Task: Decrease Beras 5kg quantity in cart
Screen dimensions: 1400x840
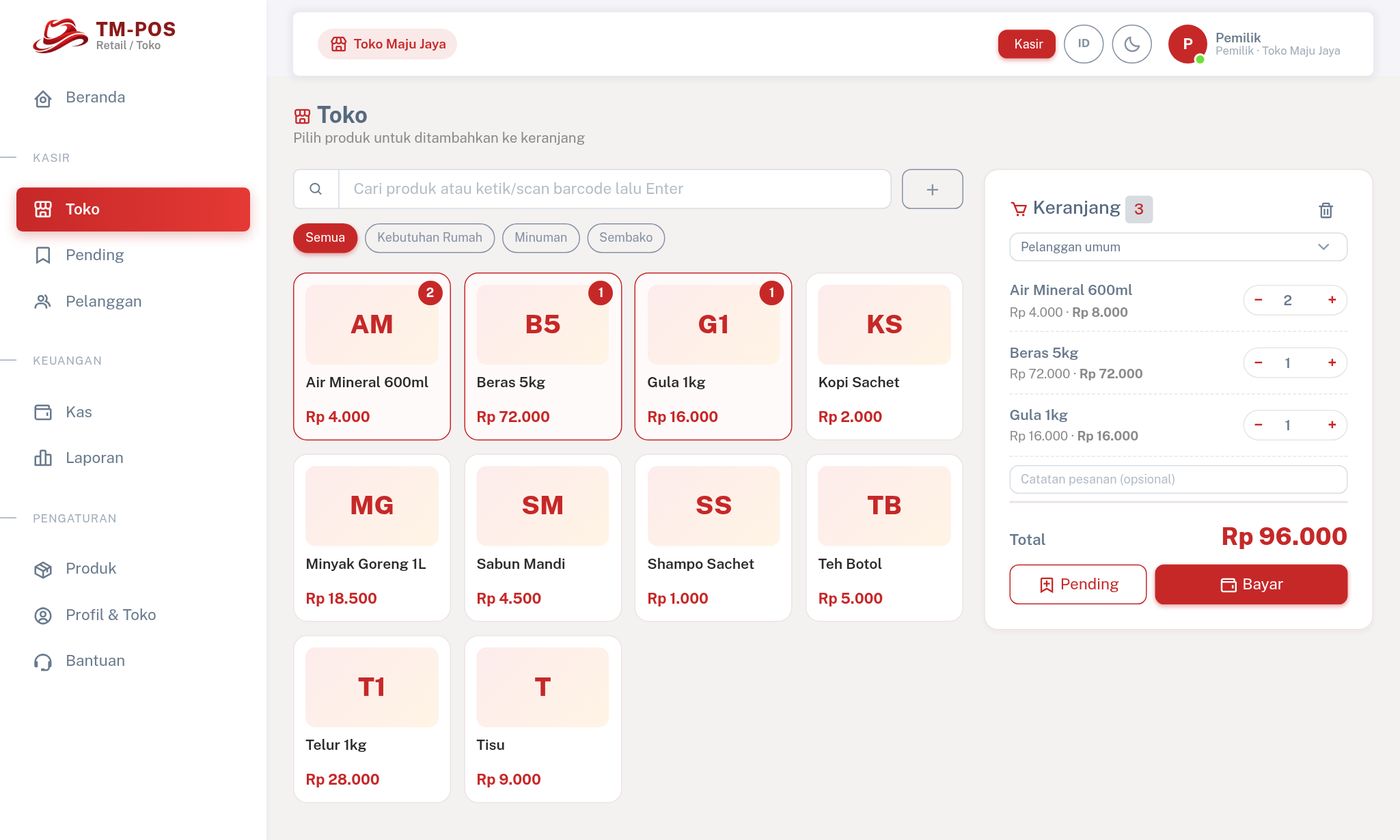Action: (x=1258, y=363)
